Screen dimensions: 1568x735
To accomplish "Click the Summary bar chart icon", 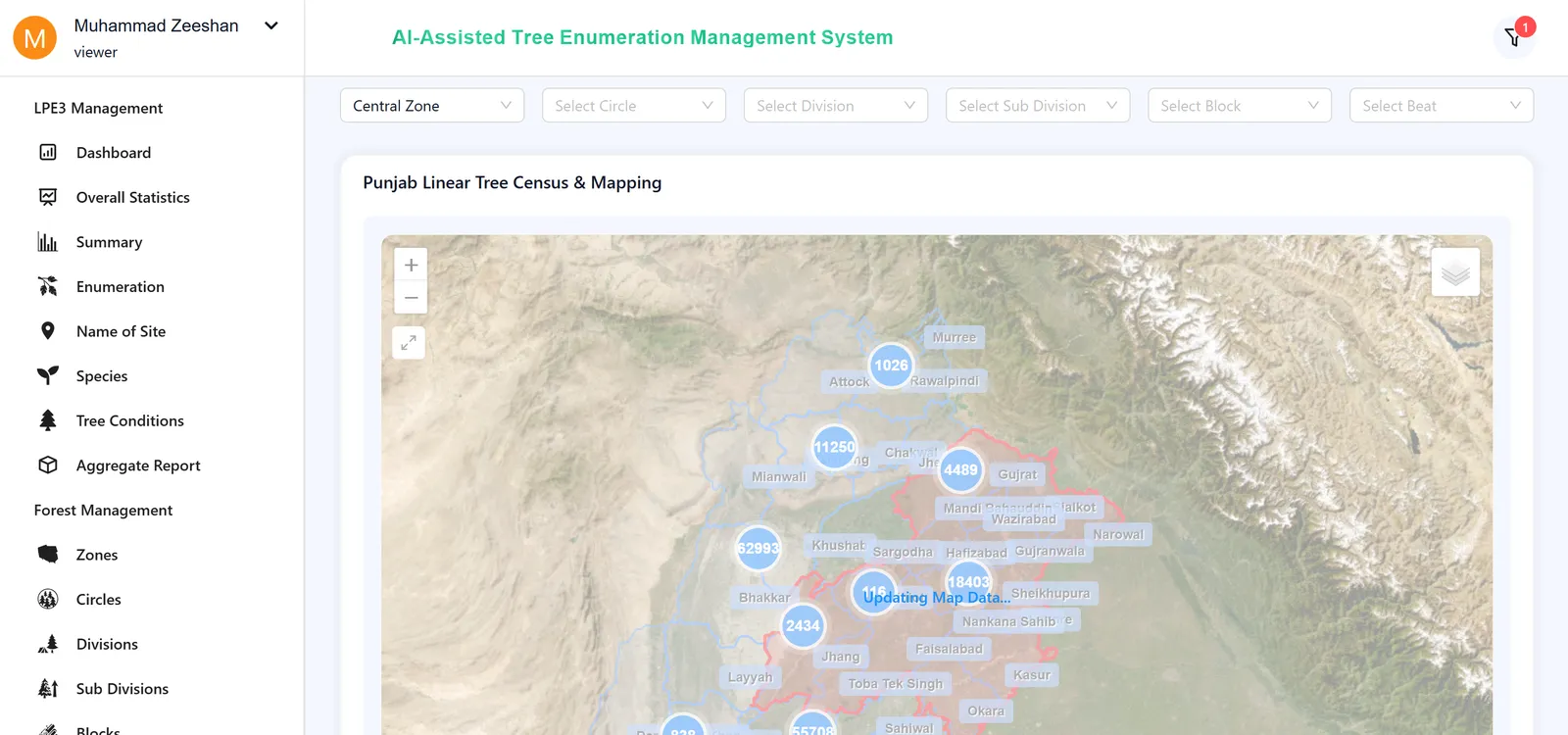I will (48, 242).
